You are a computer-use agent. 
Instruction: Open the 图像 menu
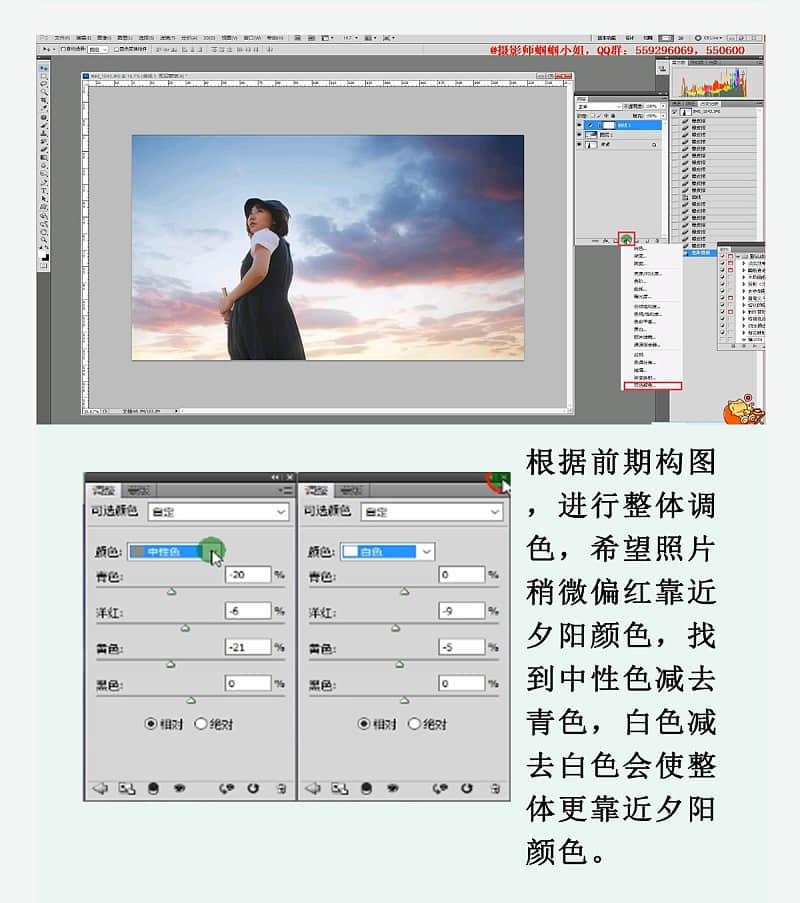click(104, 38)
